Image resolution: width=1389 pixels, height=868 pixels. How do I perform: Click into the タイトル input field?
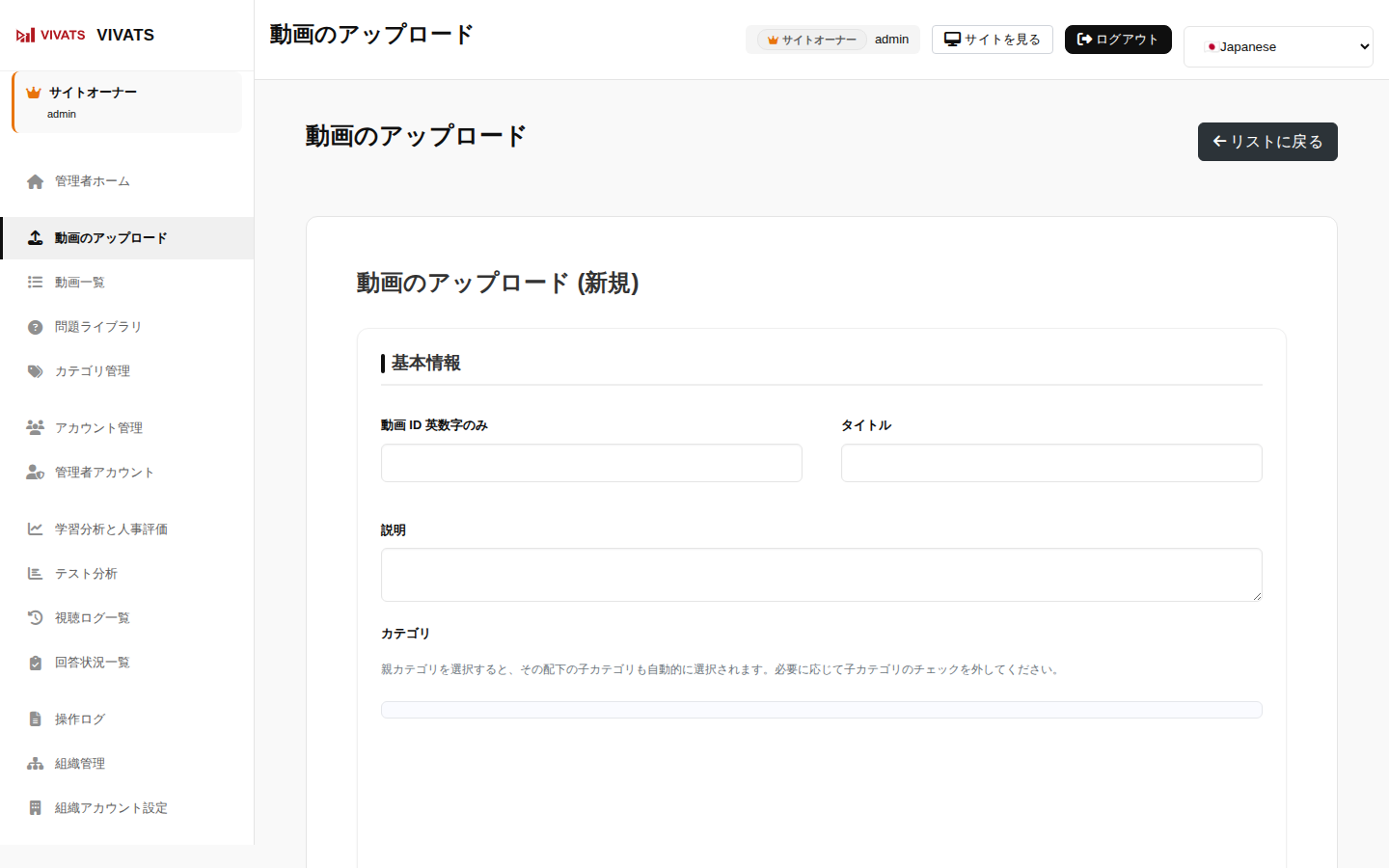1051,463
